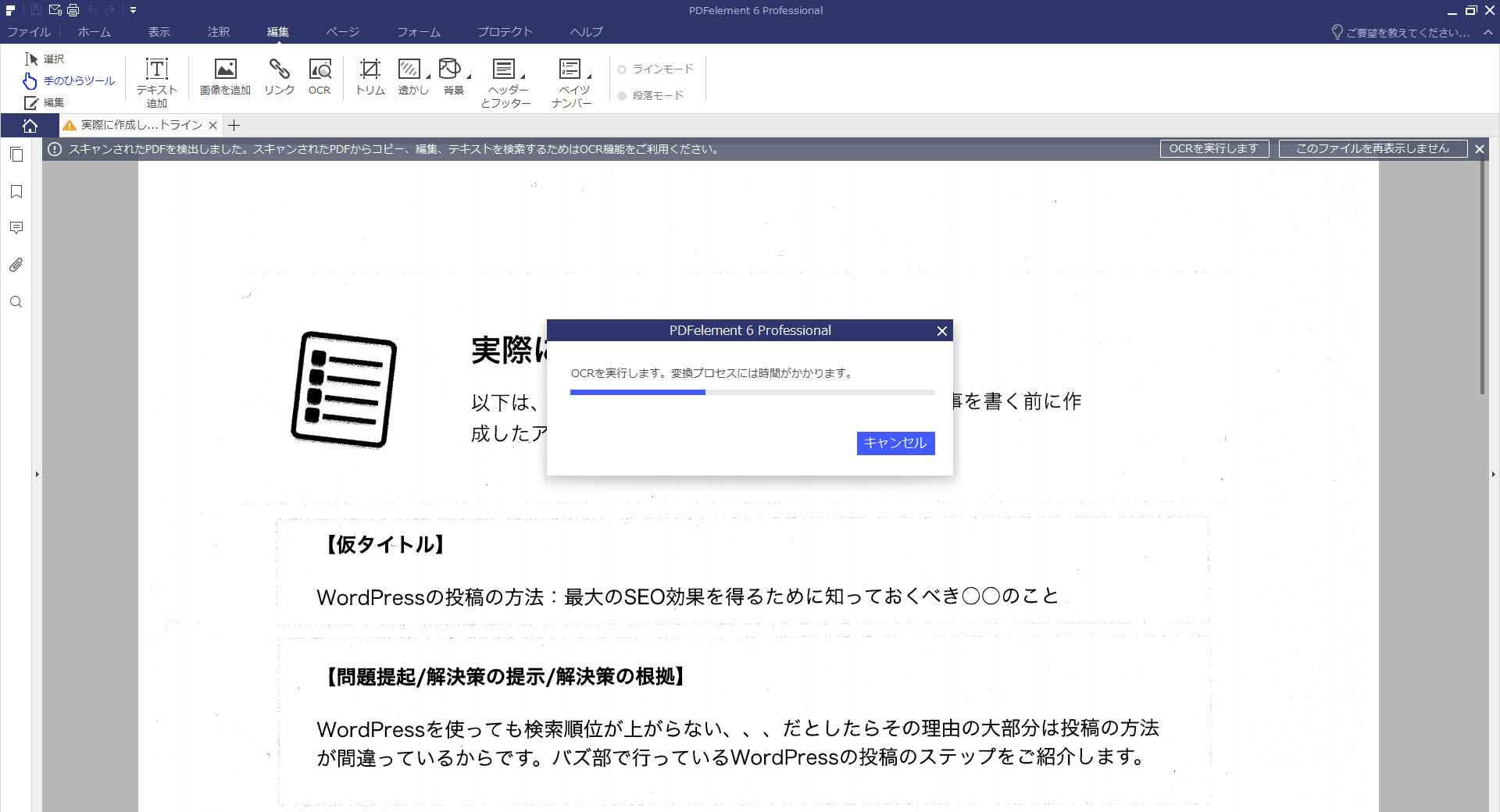Activate the 手のひらツール hand tool
The height and width of the screenshot is (812, 1500).
(69, 80)
